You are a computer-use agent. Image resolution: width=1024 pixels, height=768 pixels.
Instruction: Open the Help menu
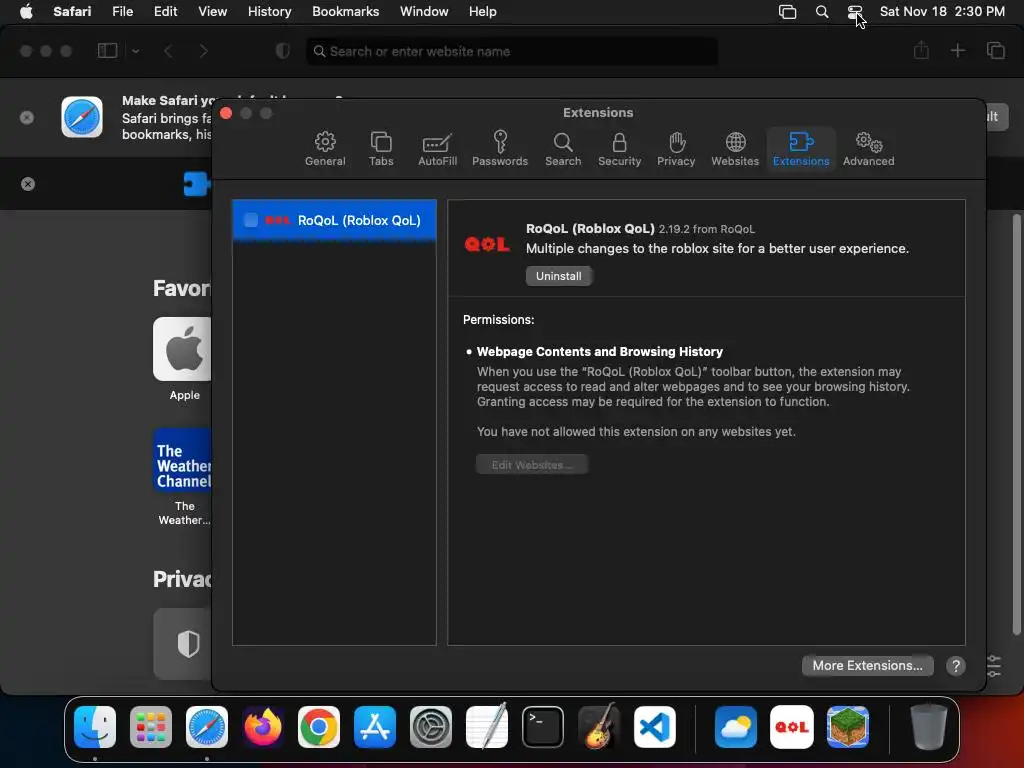pyautogui.click(x=483, y=12)
